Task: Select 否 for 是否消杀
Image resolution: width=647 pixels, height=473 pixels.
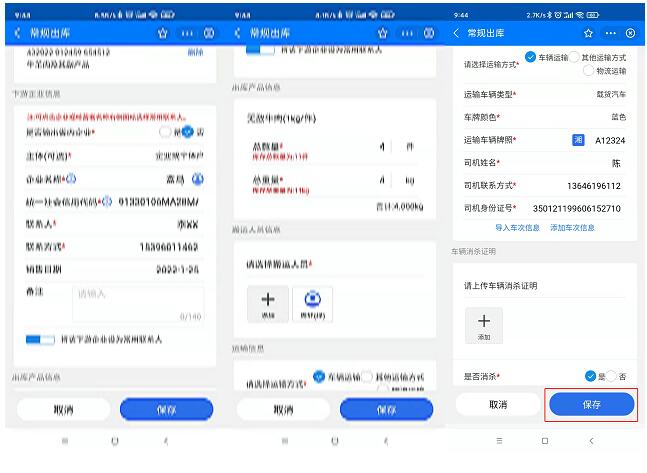Action: click(612, 376)
